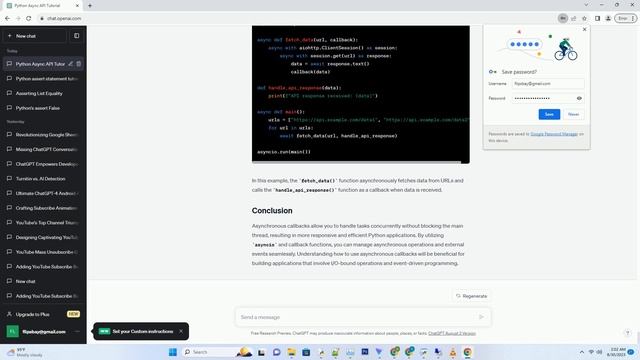This screenshot has height=360, width=640.
Task: Open Python's assert False chat
Action: tap(43, 108)
